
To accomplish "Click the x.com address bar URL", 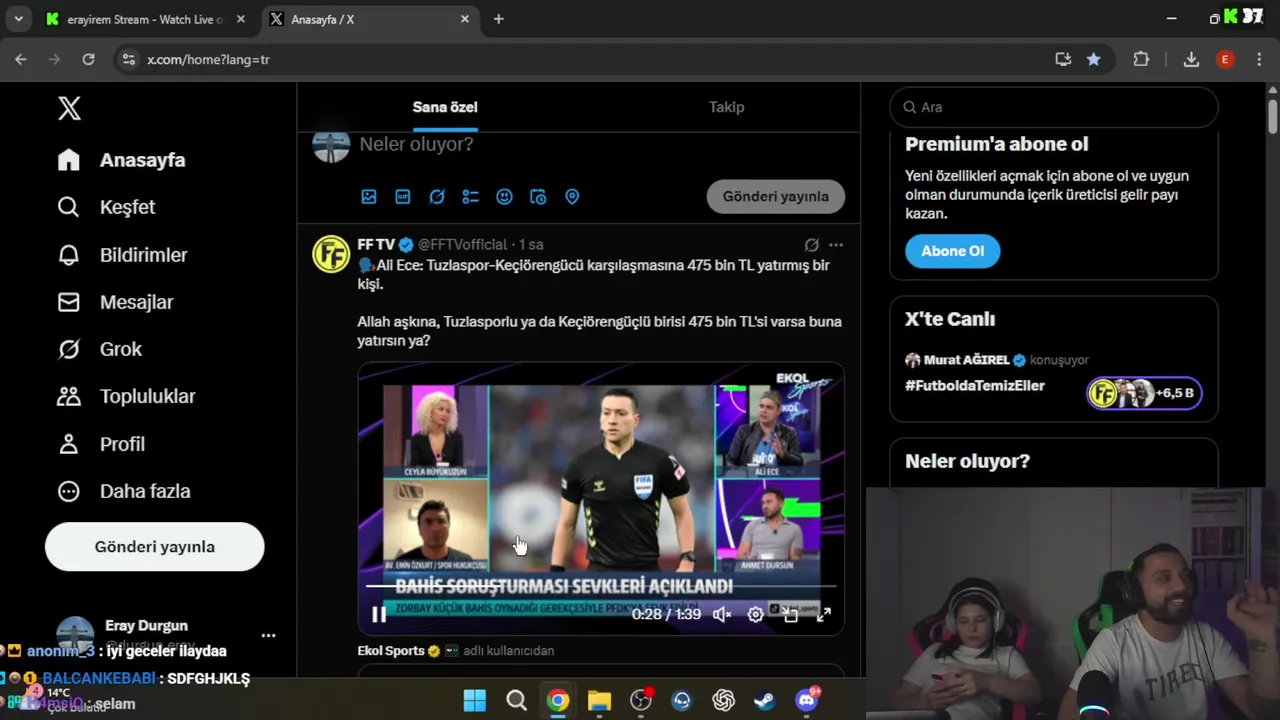I will click(208, 60).
